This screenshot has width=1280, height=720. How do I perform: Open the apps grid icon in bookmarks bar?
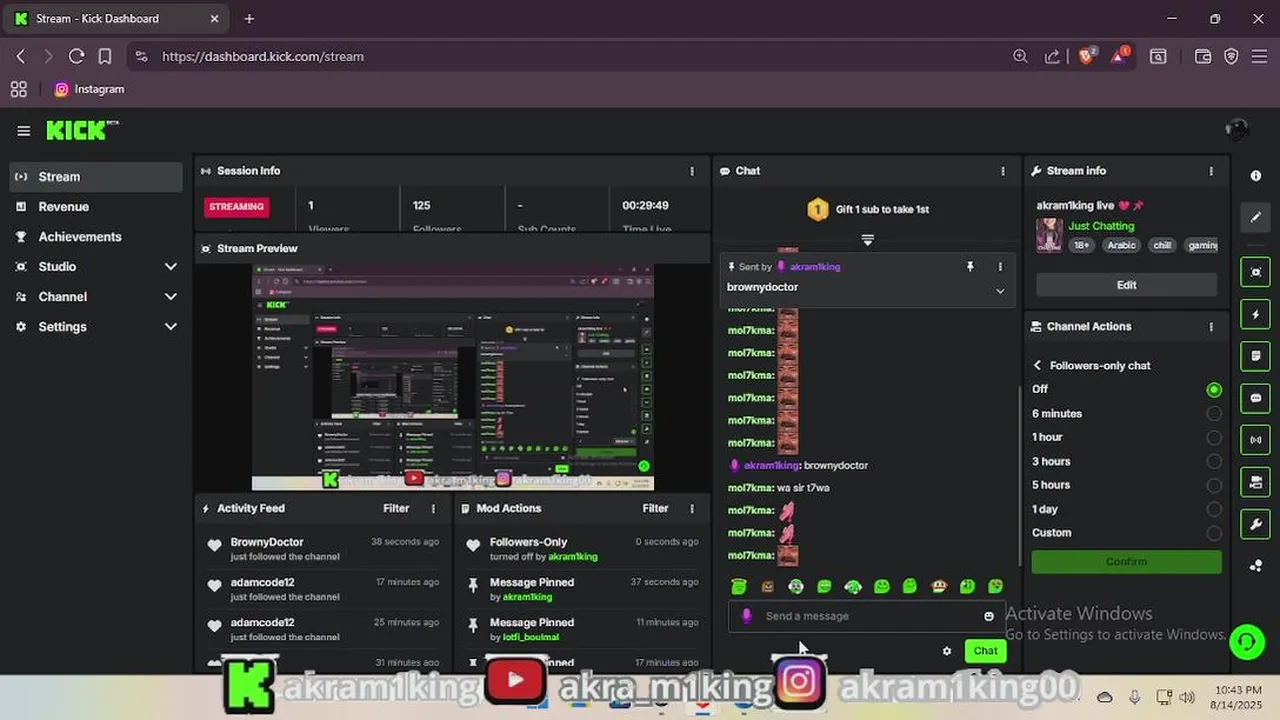click(x=19, y=89)
